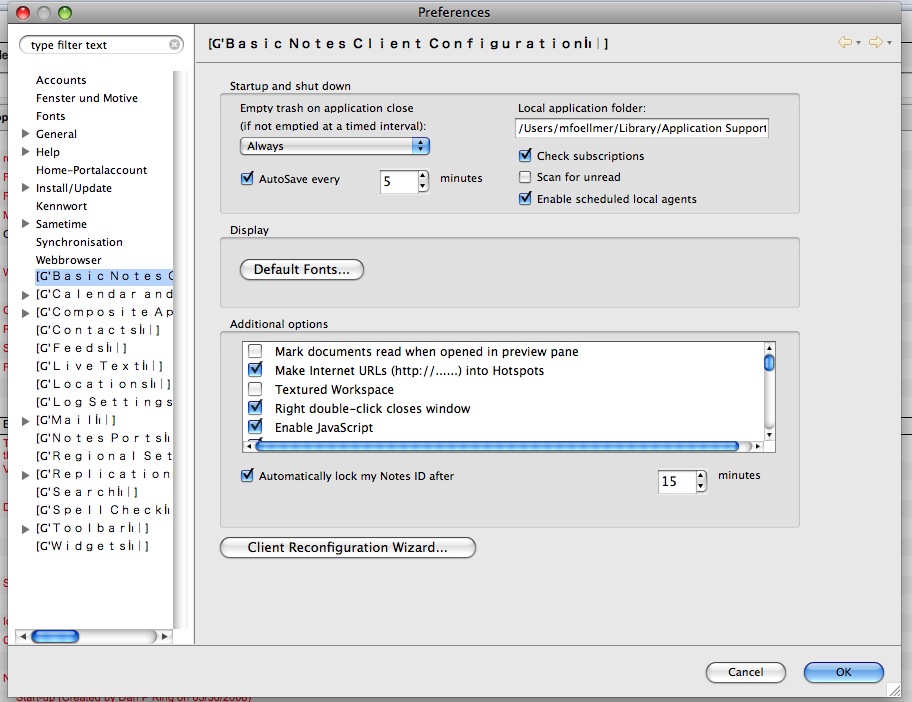The image size is (912, 702).
Task: Select Live Text preferences
Action: click(99, 366)
